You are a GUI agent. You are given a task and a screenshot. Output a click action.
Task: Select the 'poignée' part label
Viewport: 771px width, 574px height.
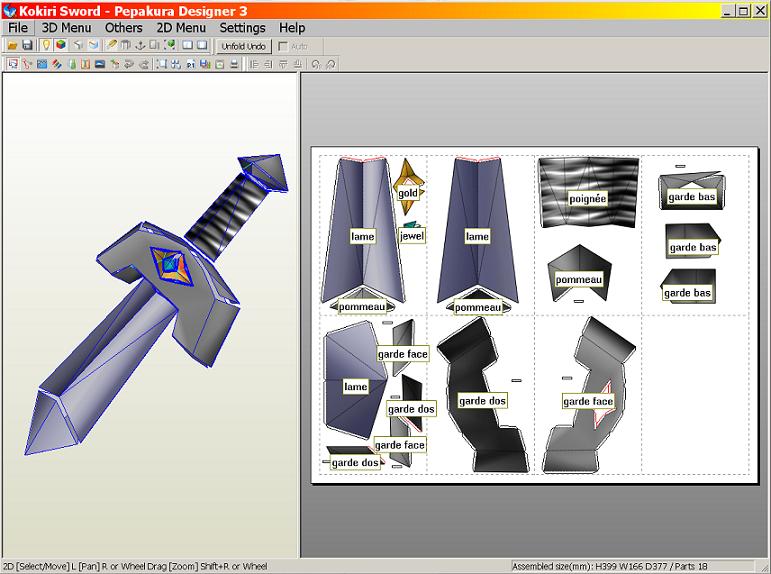pyautogui.click(x=588, y=199)
